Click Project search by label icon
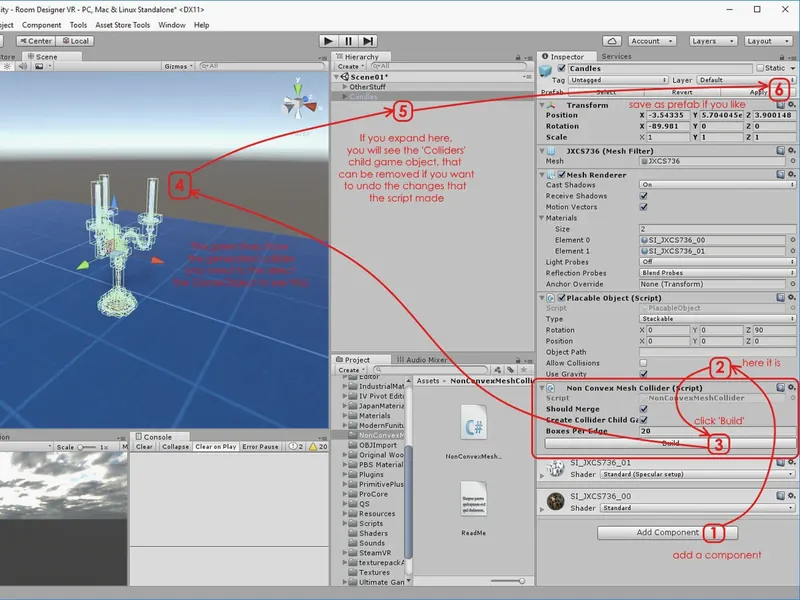 point(510,370)
